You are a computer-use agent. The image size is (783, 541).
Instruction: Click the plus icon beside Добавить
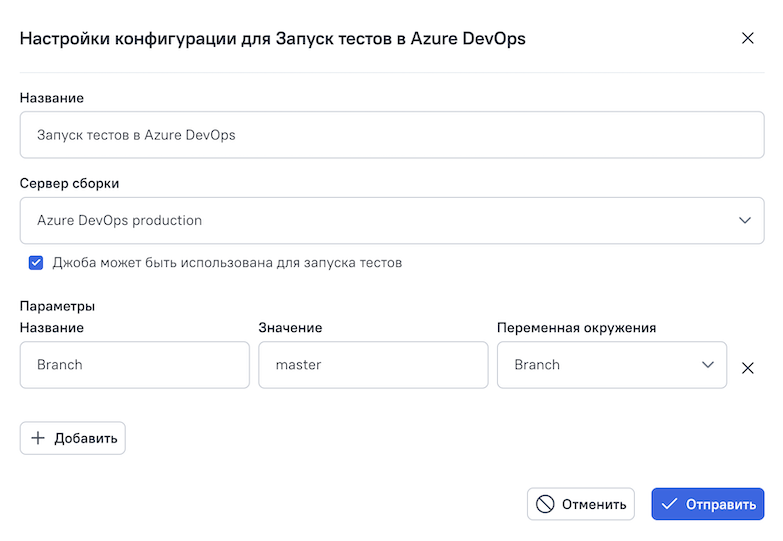click(x=38, y=438)
